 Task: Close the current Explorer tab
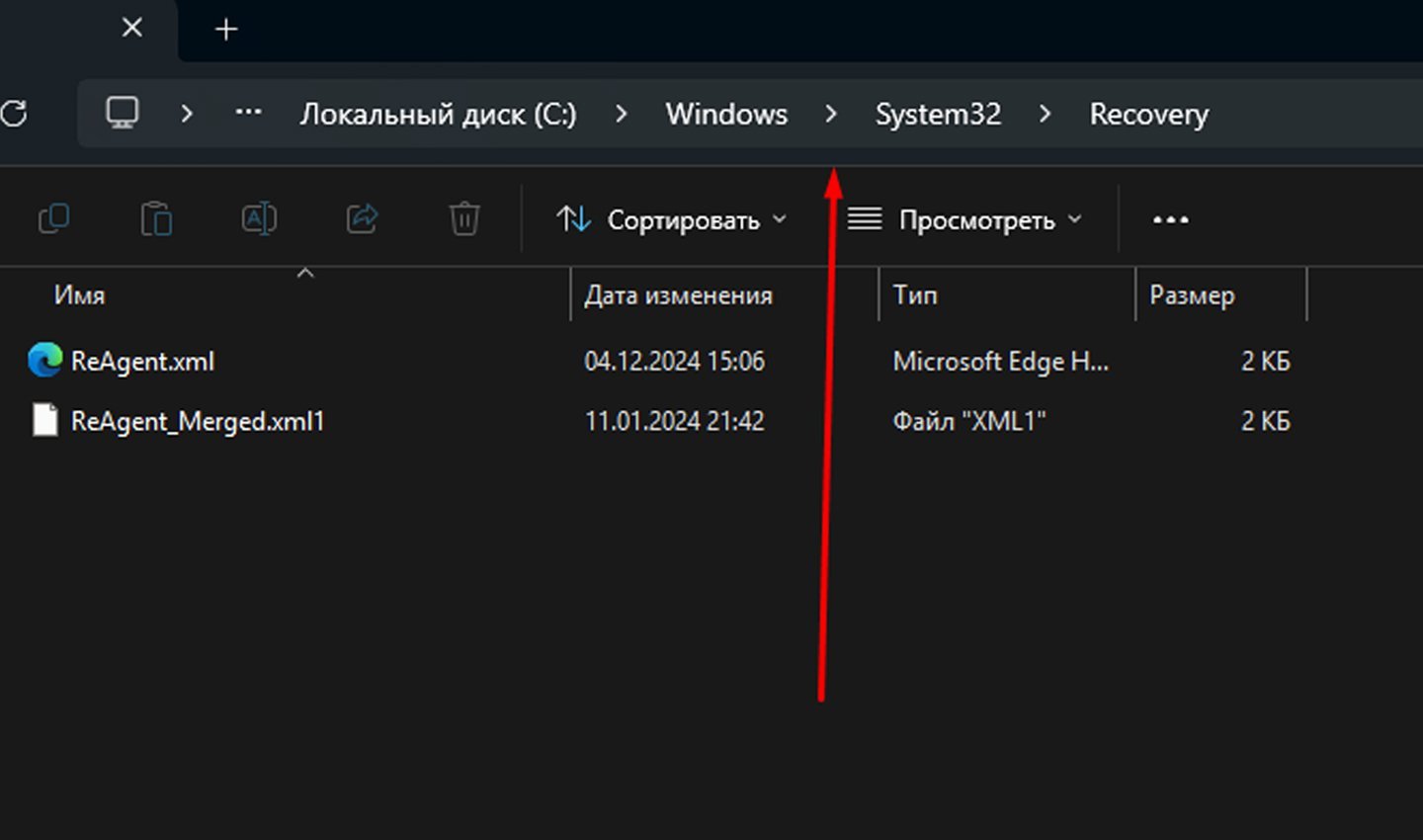point(132,28)
